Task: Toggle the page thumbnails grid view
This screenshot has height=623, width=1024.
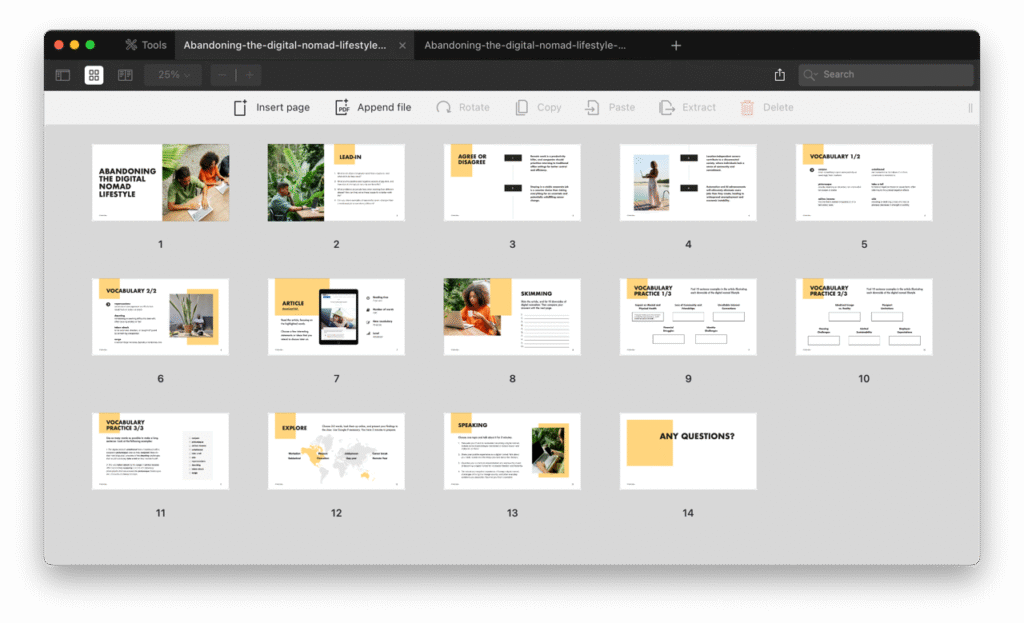Action: tap(93, 75)
